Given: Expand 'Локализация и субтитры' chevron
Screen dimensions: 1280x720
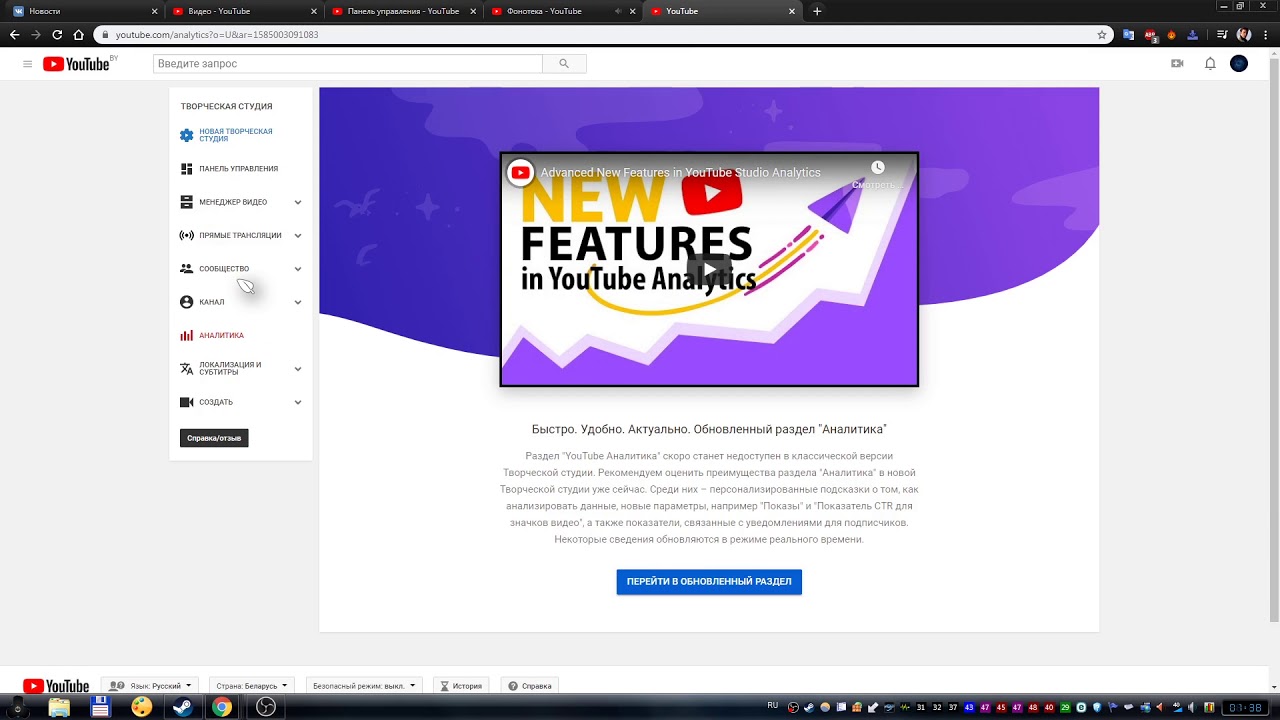Looking at the screenshot, I should [x=298, y=369].
